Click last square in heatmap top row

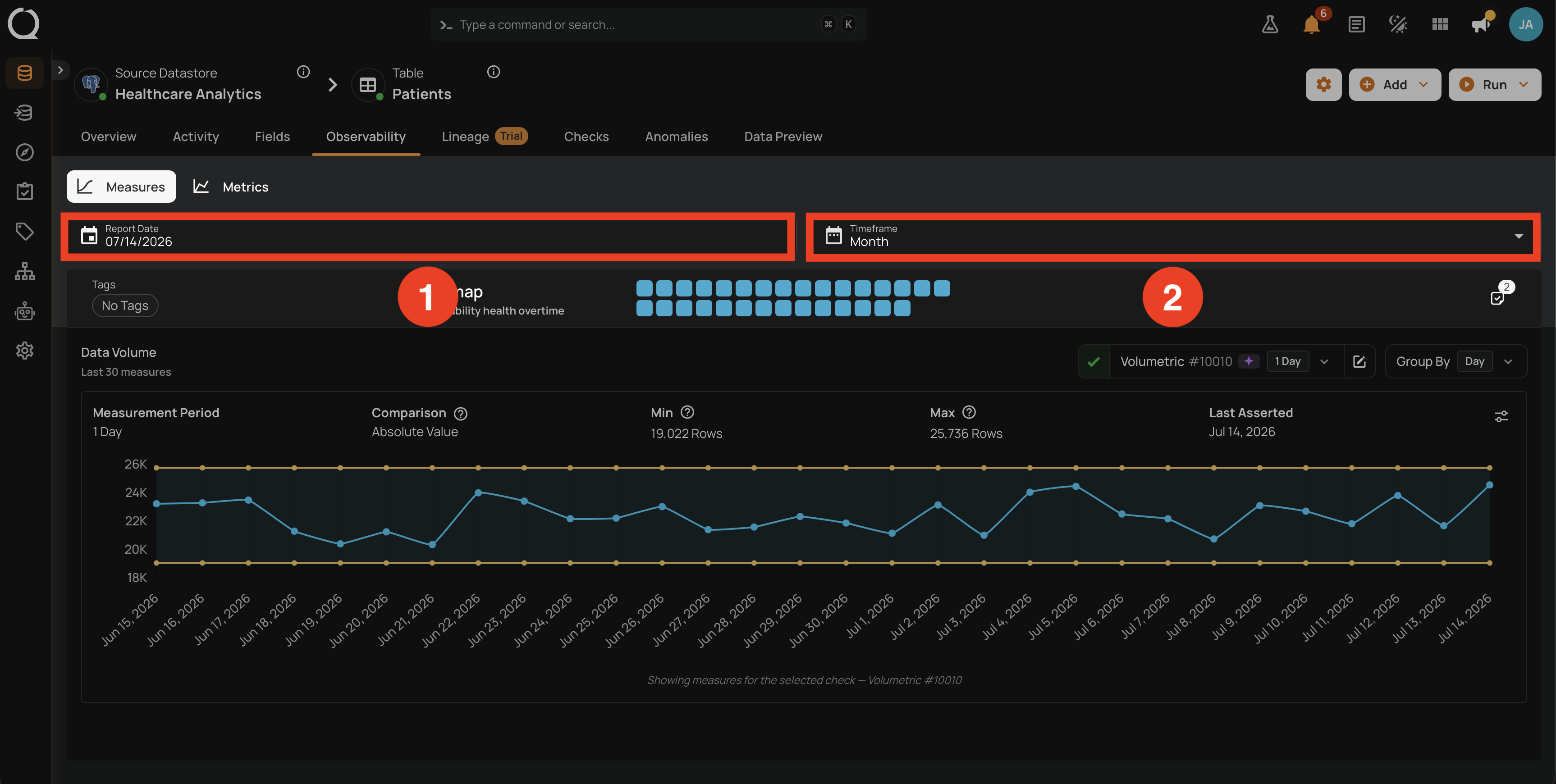pos(942,288)
